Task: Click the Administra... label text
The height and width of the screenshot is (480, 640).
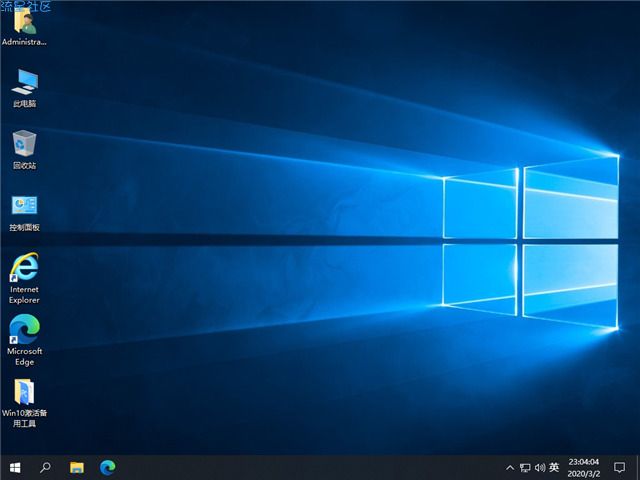Action: (x=24, y=42)
